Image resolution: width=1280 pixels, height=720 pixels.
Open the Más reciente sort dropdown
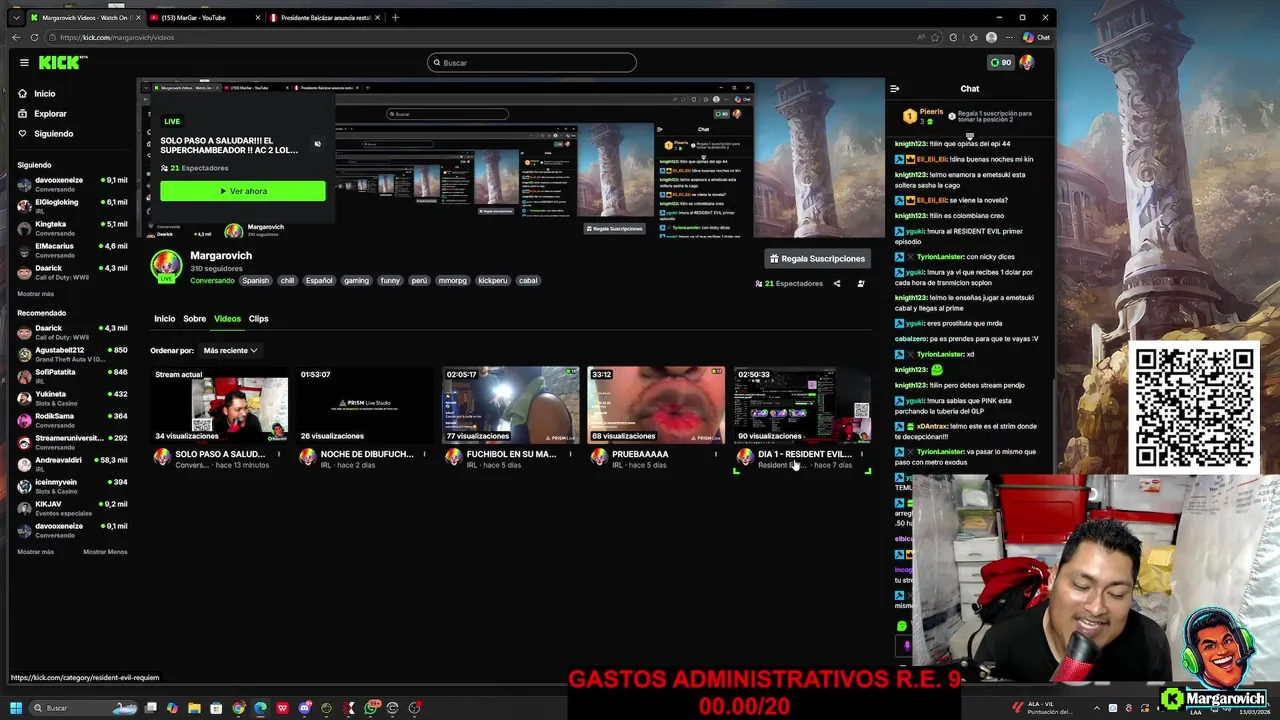pos(230,351)
